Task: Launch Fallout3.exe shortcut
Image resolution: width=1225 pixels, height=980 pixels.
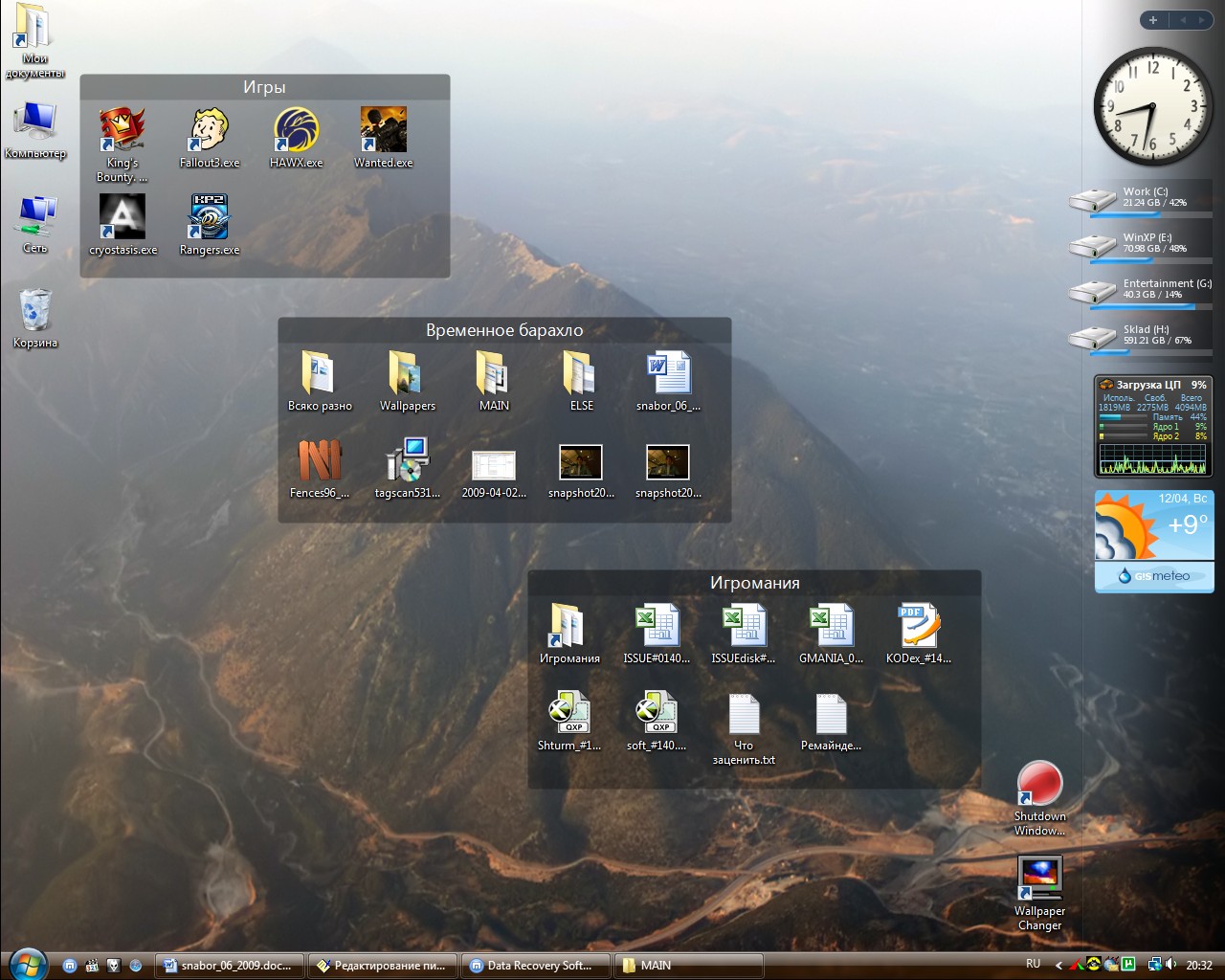Action: (210, 137)
